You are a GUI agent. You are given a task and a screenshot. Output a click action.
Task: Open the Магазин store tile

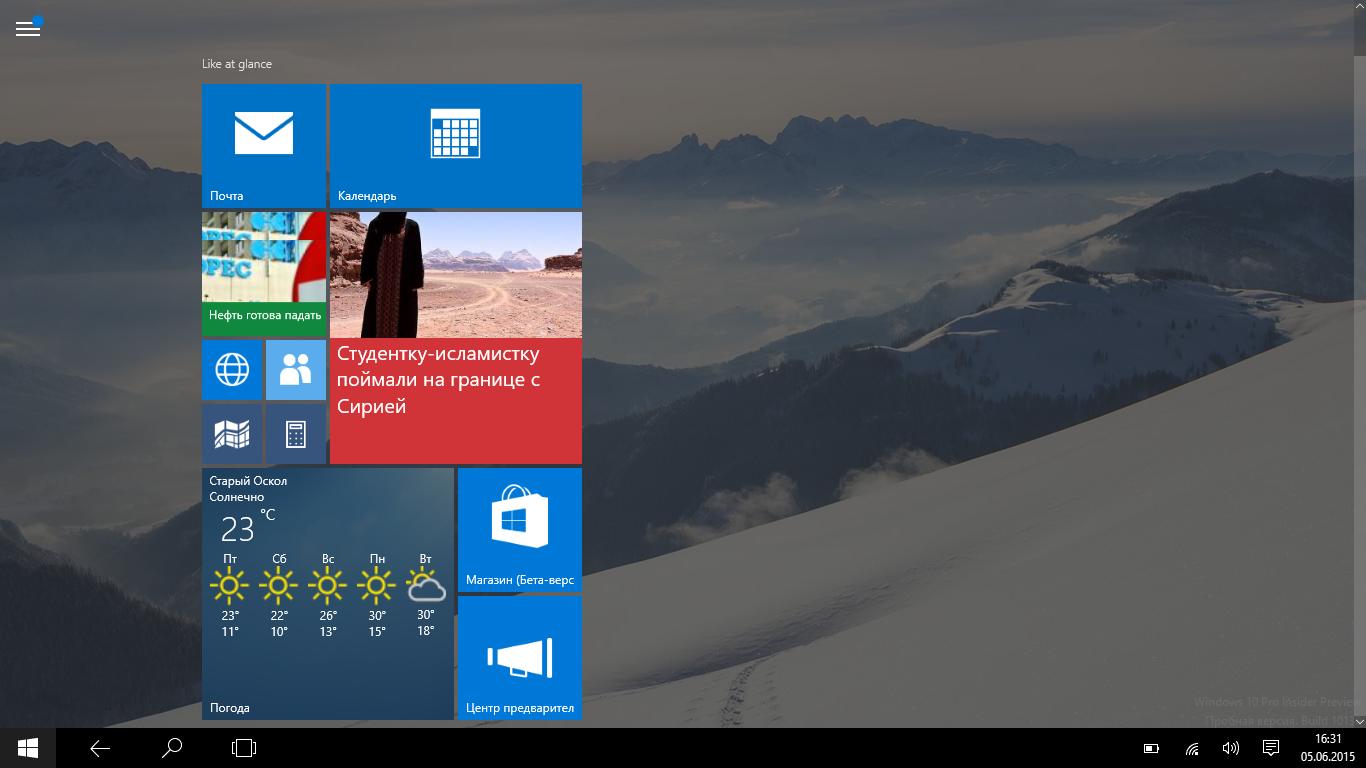point(519,529)
